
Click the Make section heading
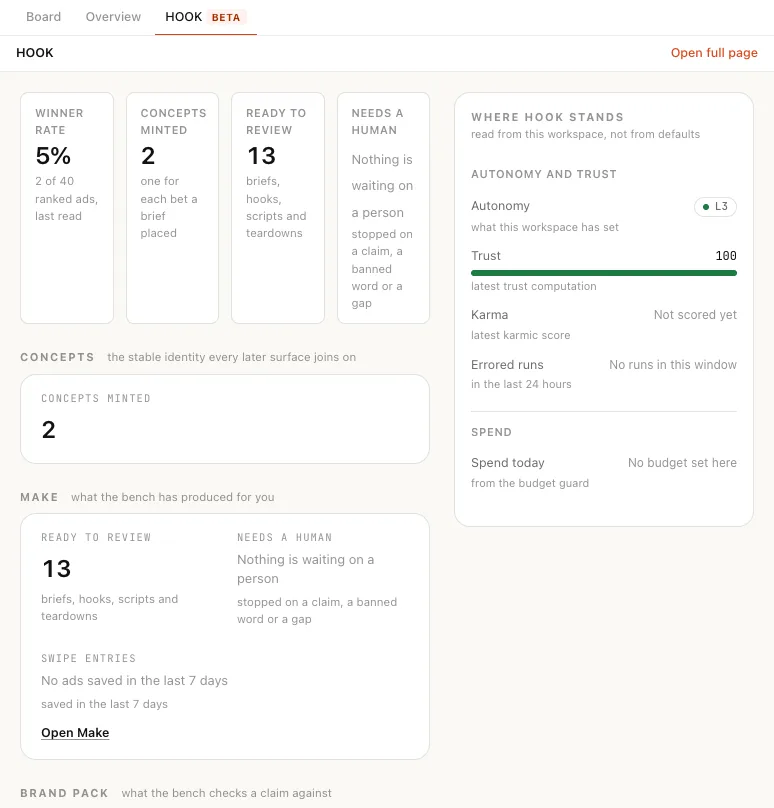pos(39,497)
